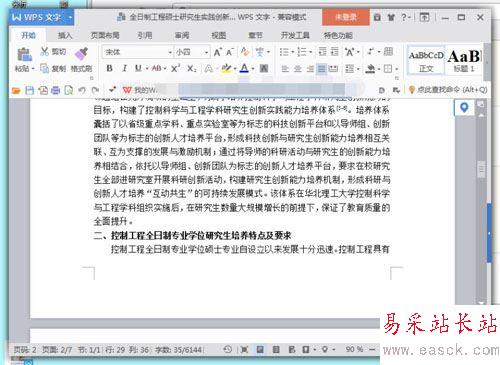500x365 pixels.
Task: Open the font size 小四 dropdown
Action: pos(206,53)
